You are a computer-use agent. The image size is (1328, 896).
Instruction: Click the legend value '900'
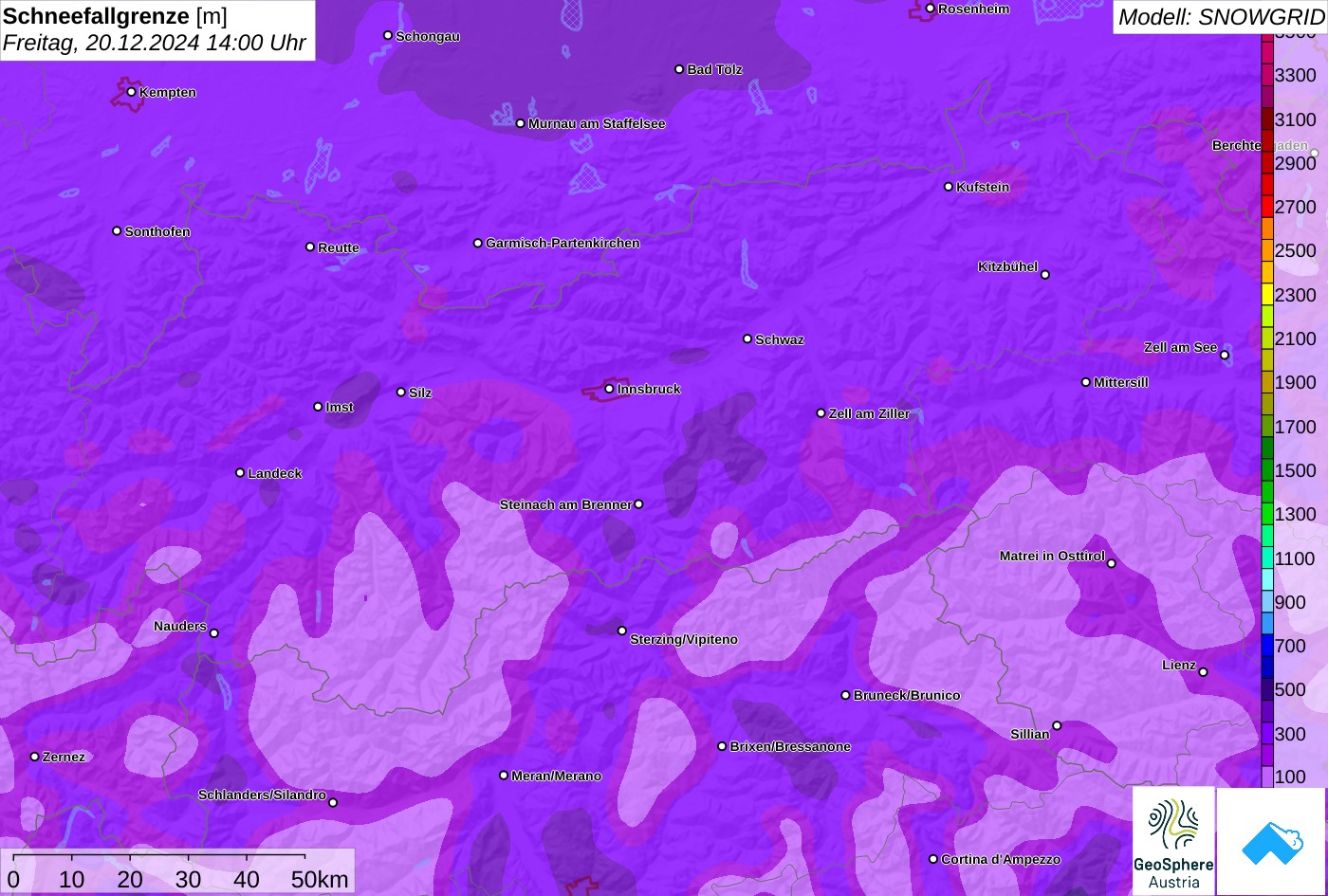pyautogui.click(x=1291, y=602)
